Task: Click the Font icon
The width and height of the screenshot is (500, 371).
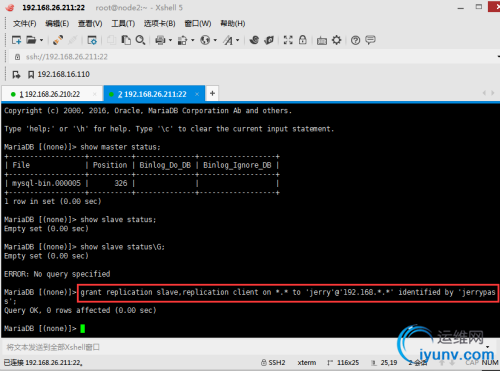Action: coord(228,40)
